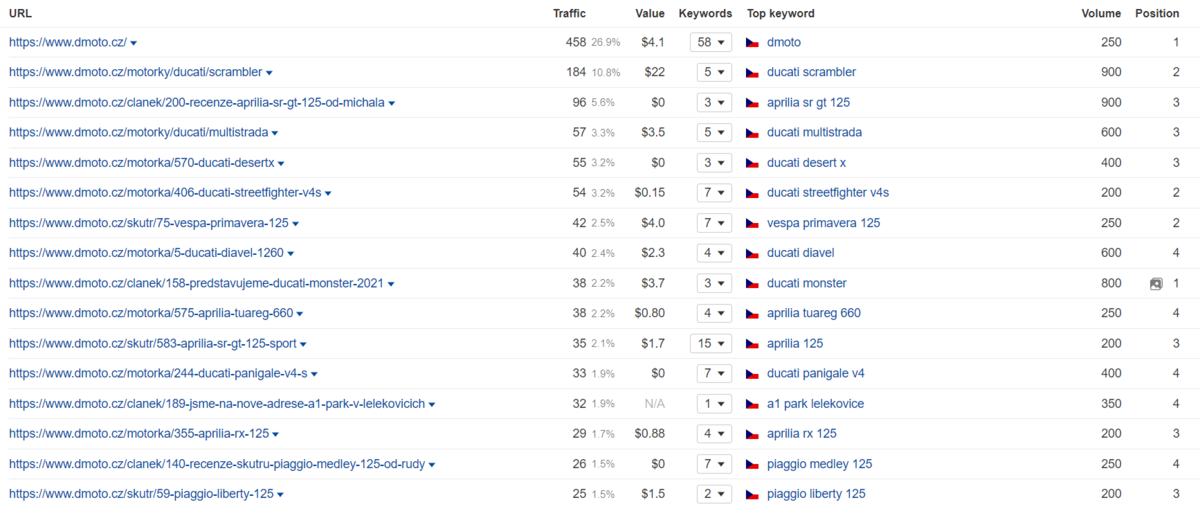The image size is (1200, 509).
Task: Open the 244-ducati-panigale-v4-s URL link
Action: pos(159,374)
